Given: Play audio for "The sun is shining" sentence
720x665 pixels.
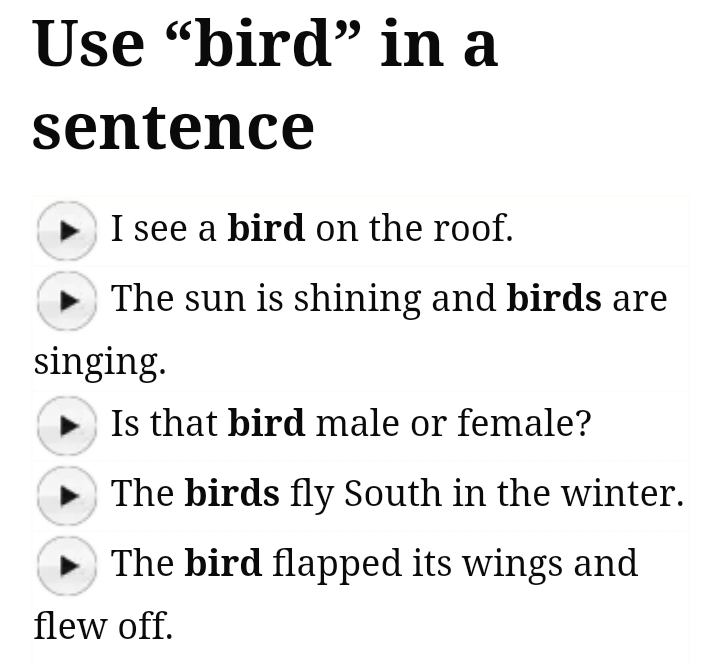Looking at the screenshot, I should [x=67, y=300].
